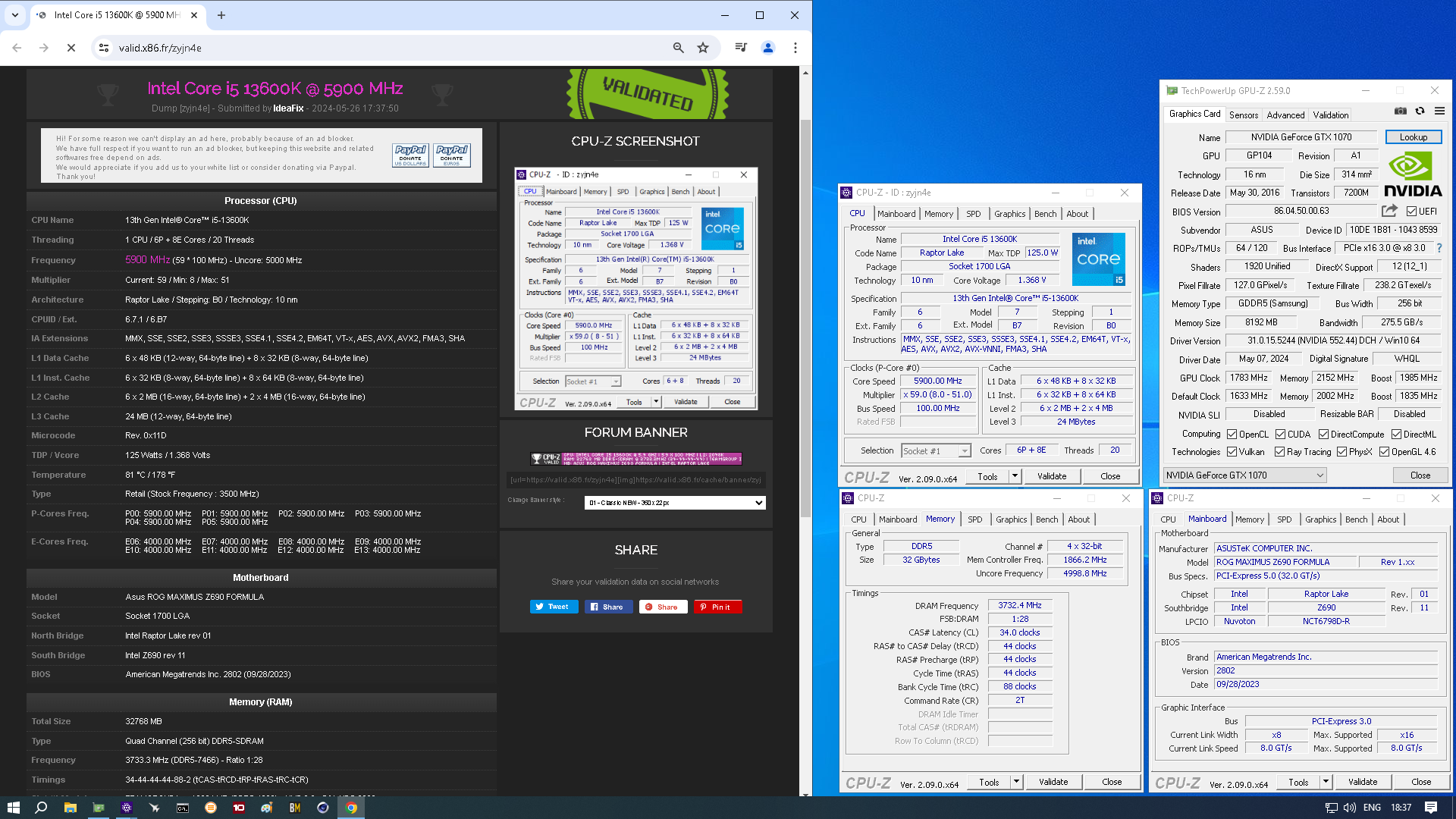This screenshot has height=819, width=1456.
Task: Open Validation tab in GPU-Z
Action: pyautogui.click(x=1331, y=115)
